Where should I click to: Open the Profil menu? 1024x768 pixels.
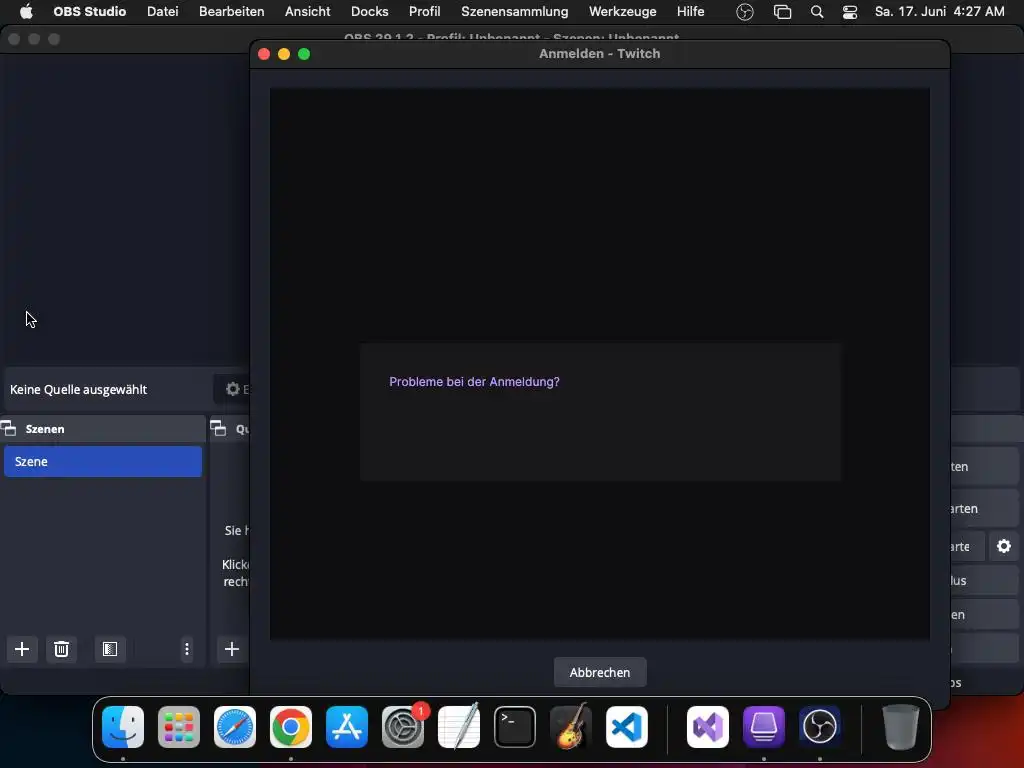(424, 11)
